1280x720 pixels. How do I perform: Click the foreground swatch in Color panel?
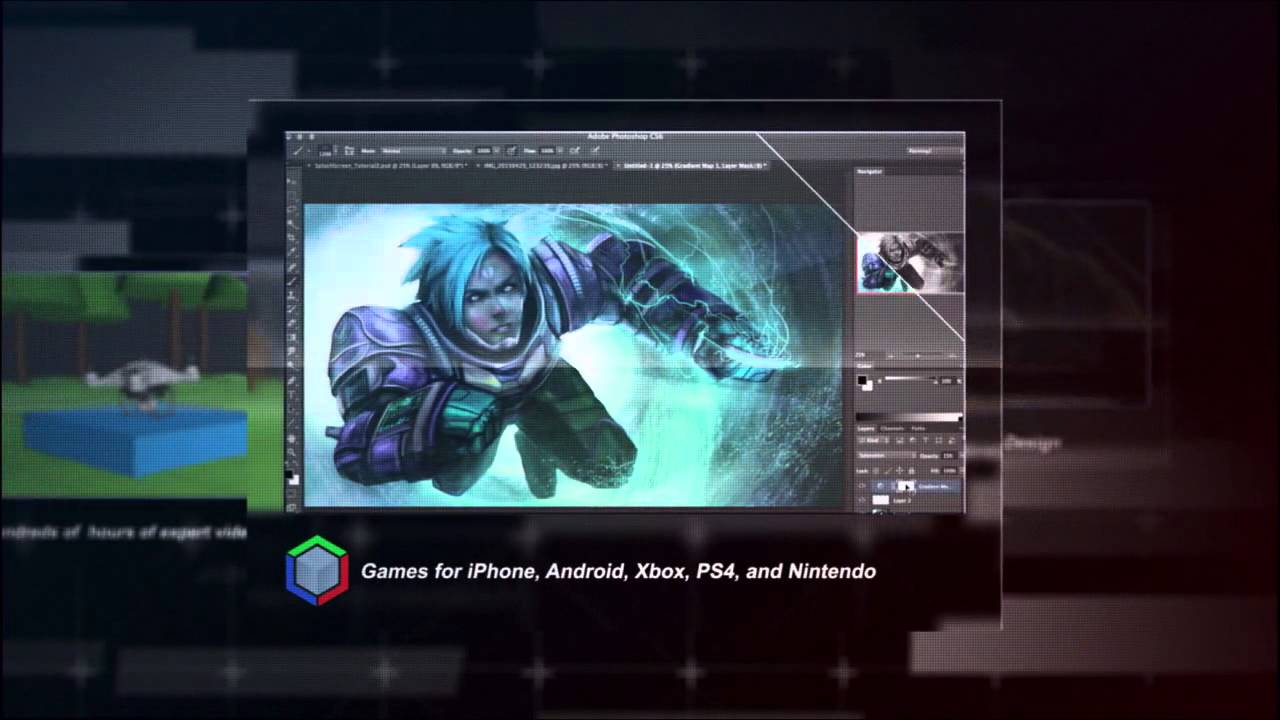click(862, 380)
